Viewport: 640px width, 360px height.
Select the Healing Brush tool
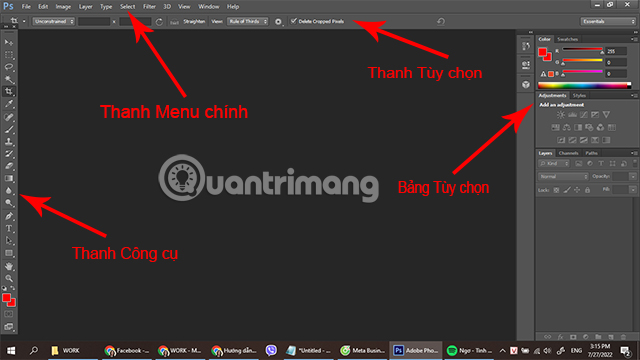[x=9, y=117]
